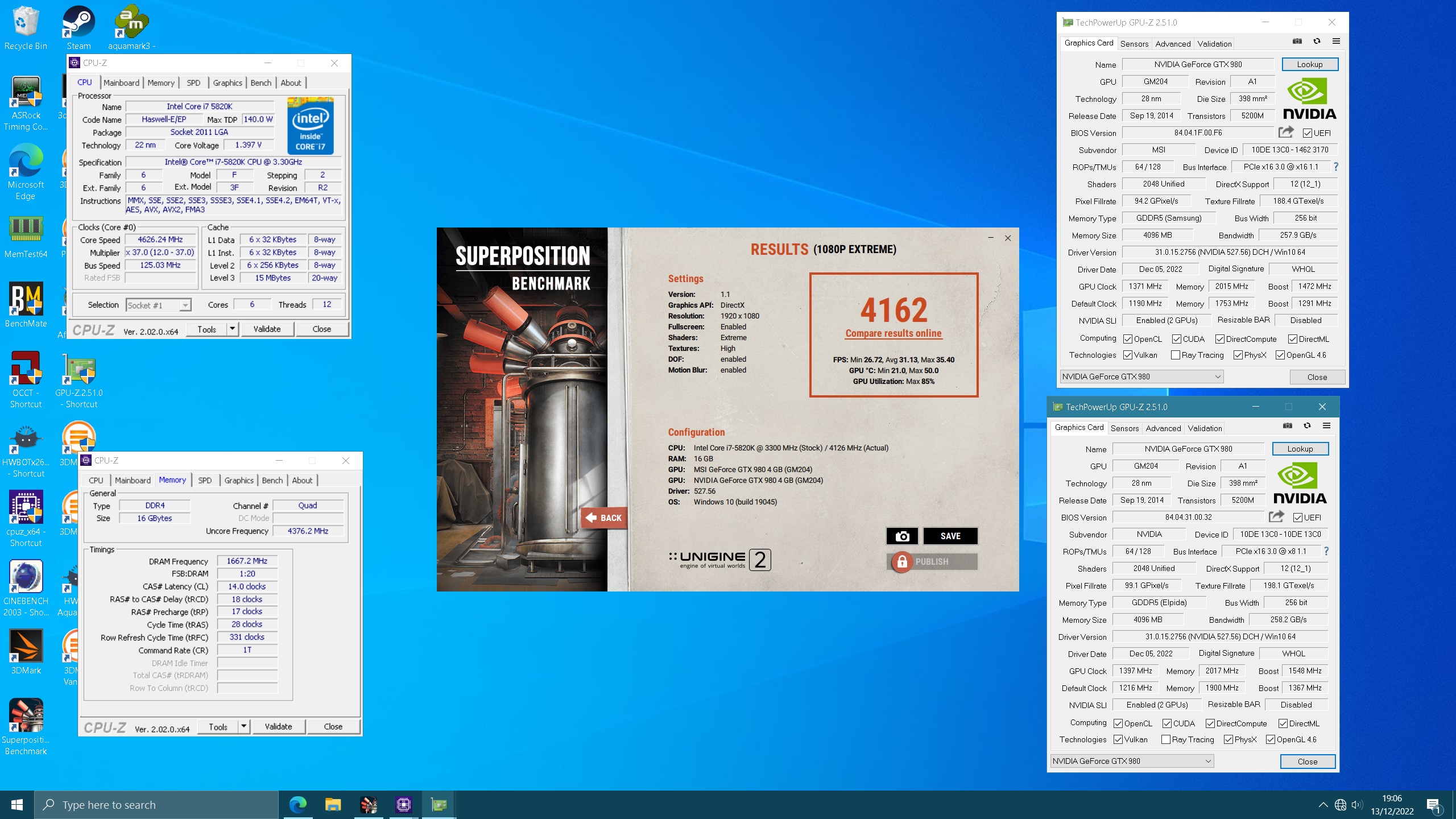The width and height of the screenshot is (1456, 819).
Task: Open Sensors tab in upper GPU-Z
Action: tap(1134, 43)
